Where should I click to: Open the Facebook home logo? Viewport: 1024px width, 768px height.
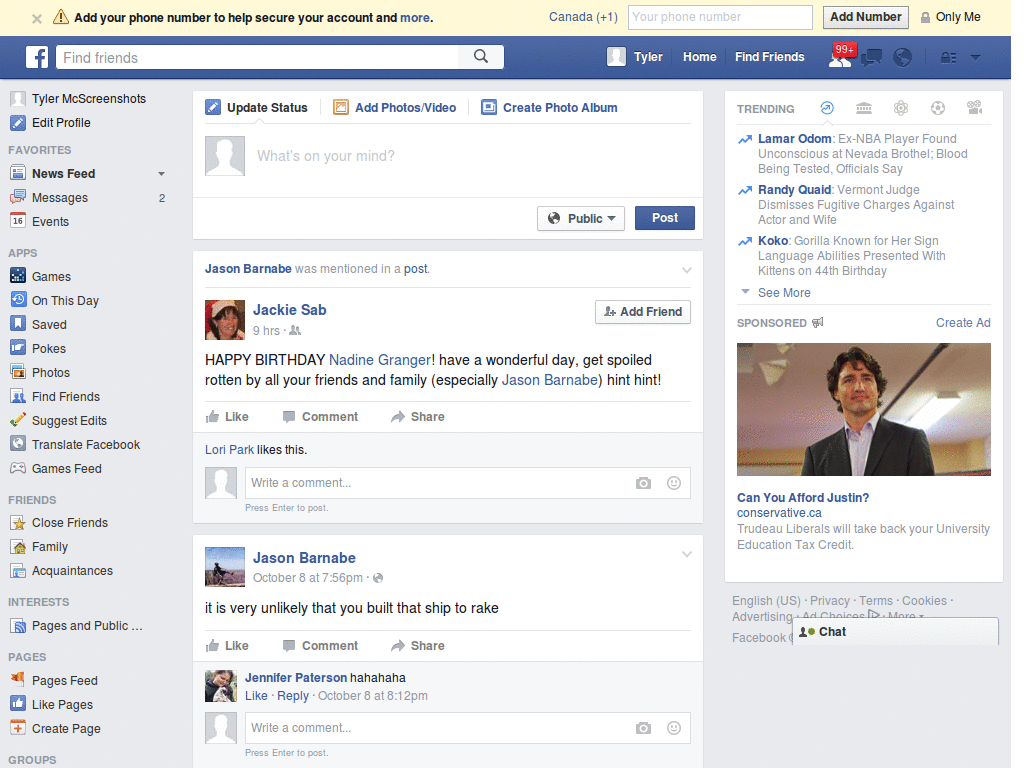[37, 57]
